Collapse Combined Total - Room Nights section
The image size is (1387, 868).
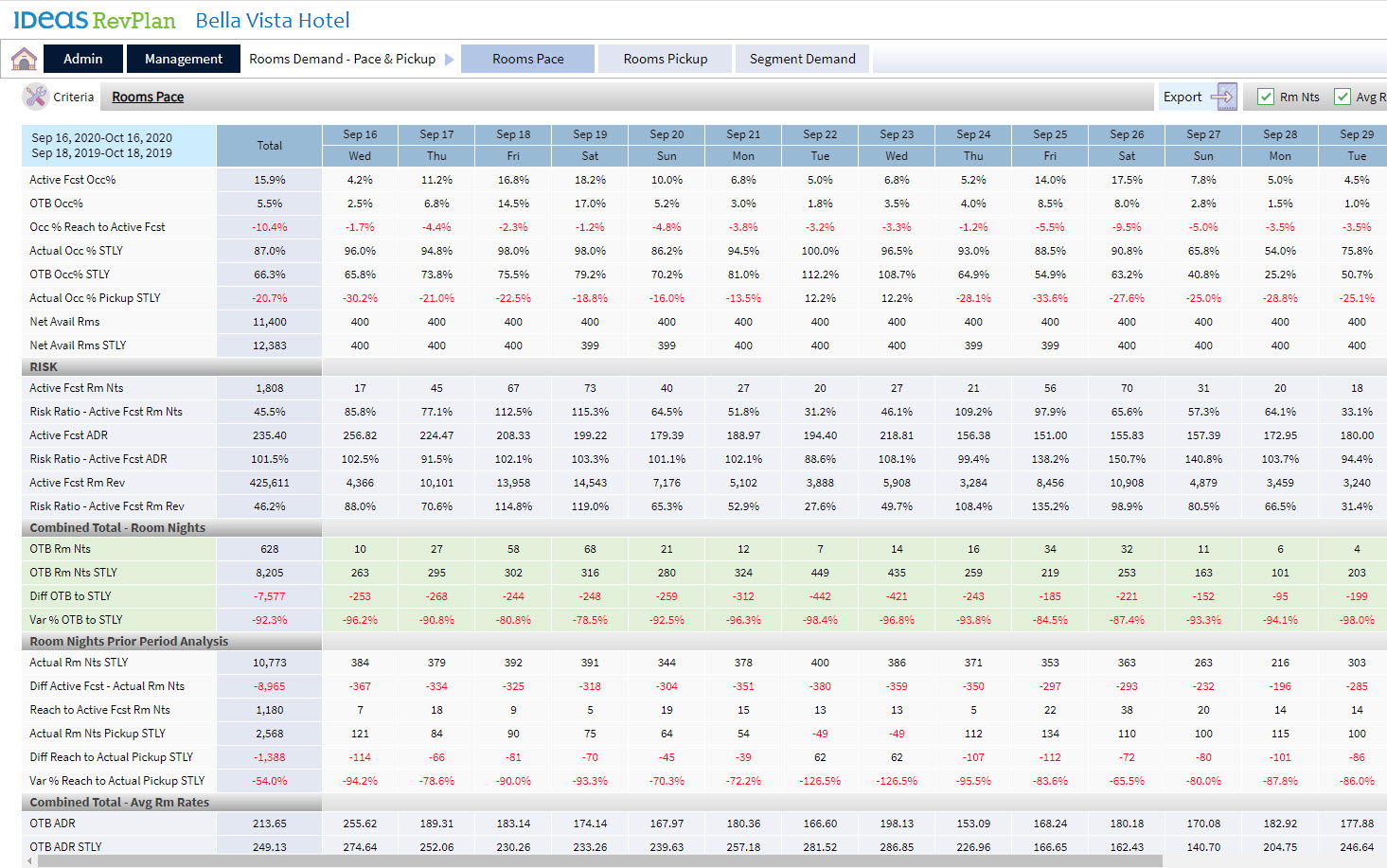point(117,527)
